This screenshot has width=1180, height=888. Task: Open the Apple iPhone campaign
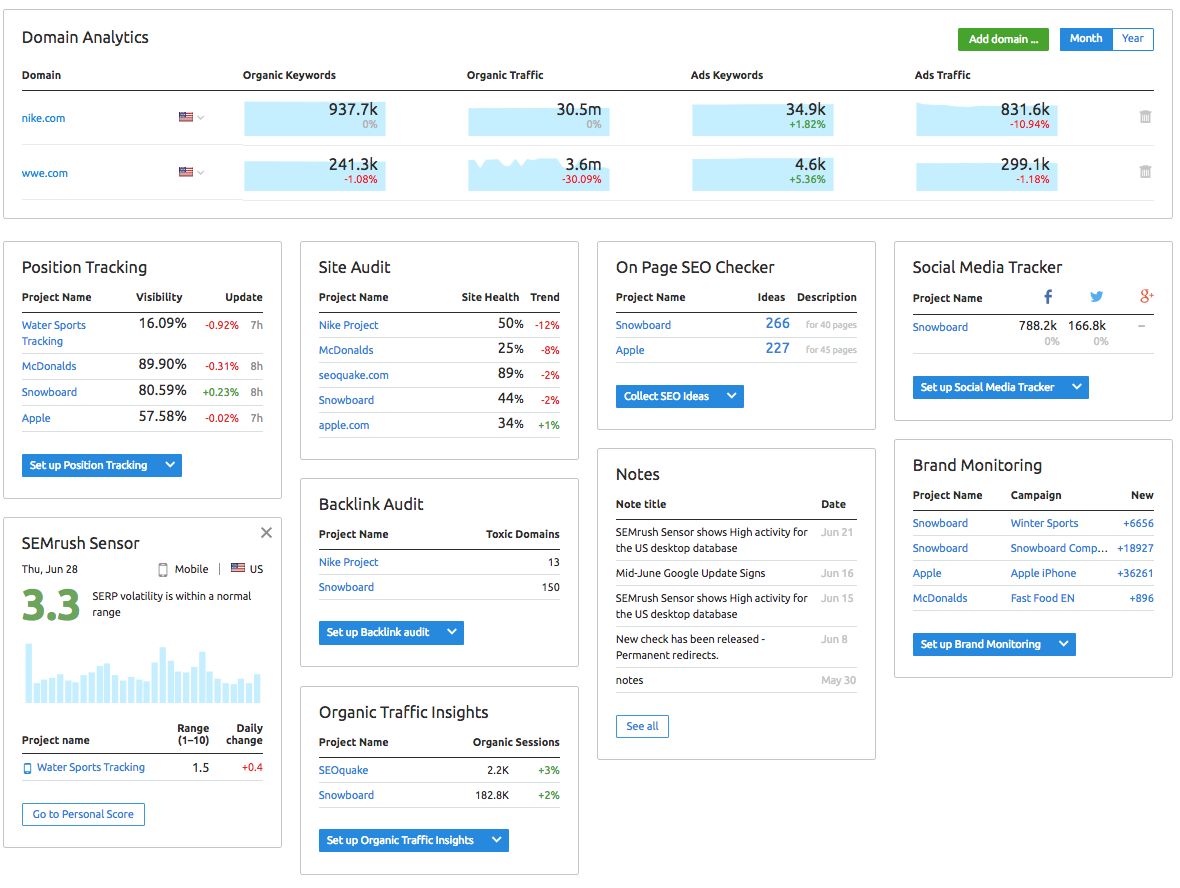(x=1043, y=573)
